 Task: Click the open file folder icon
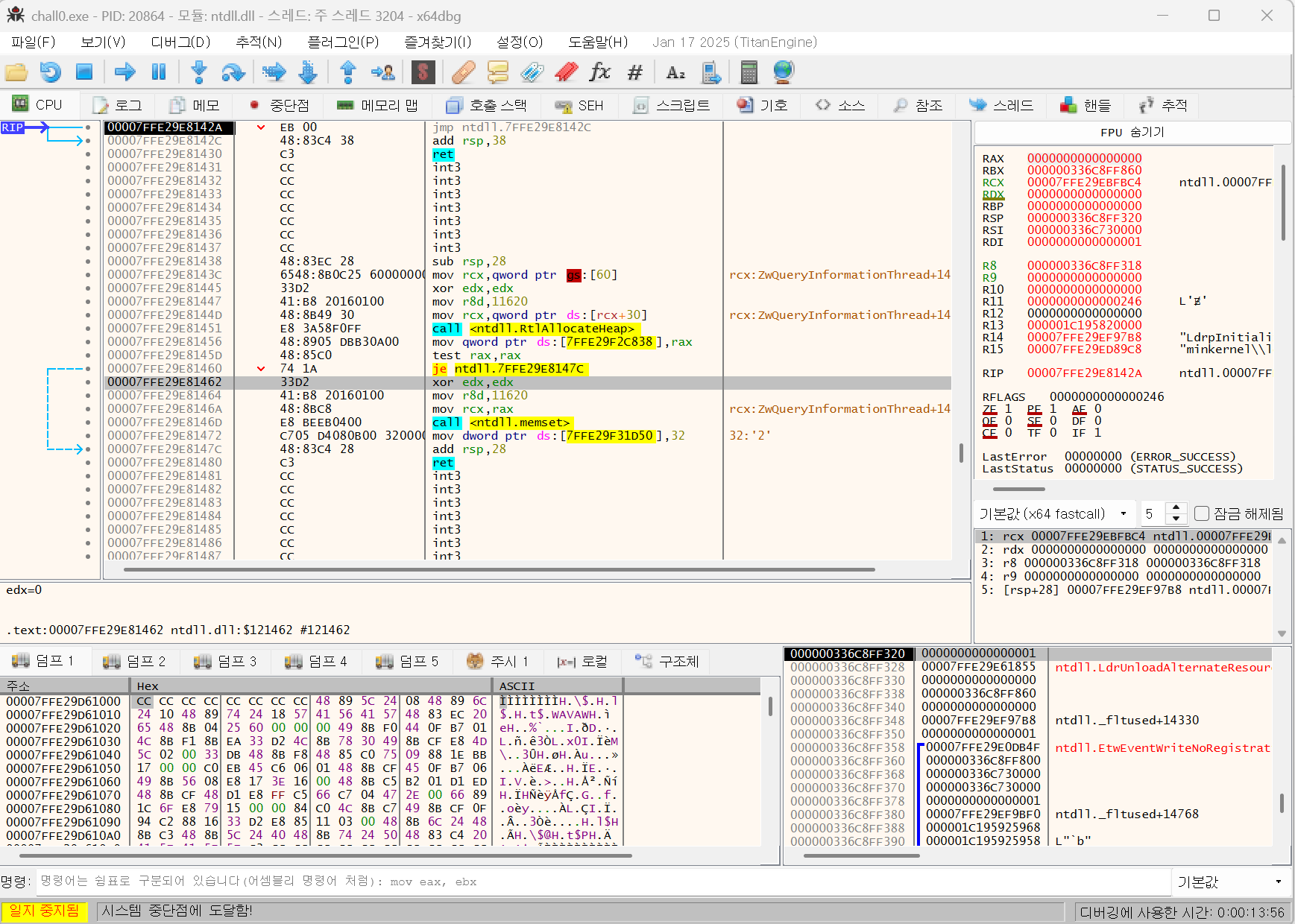pos(16,72)
